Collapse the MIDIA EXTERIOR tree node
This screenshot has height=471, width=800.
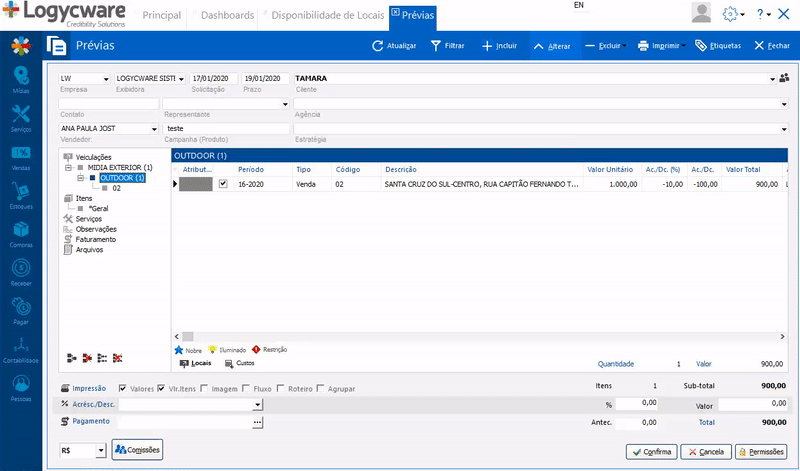coord(68,168)
